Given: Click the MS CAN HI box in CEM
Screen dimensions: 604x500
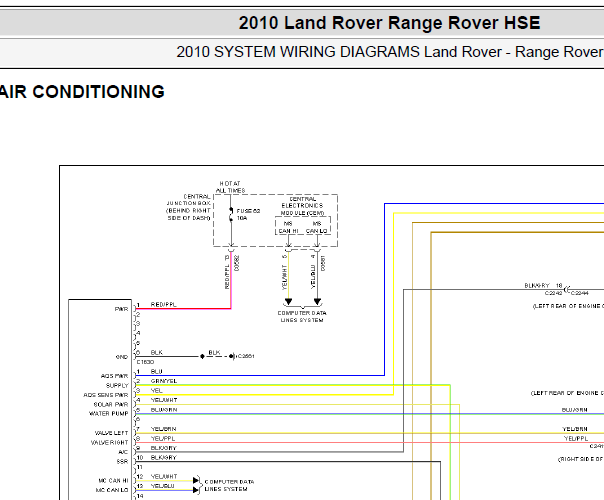Looking at the screenshot, I should [289, 227].
